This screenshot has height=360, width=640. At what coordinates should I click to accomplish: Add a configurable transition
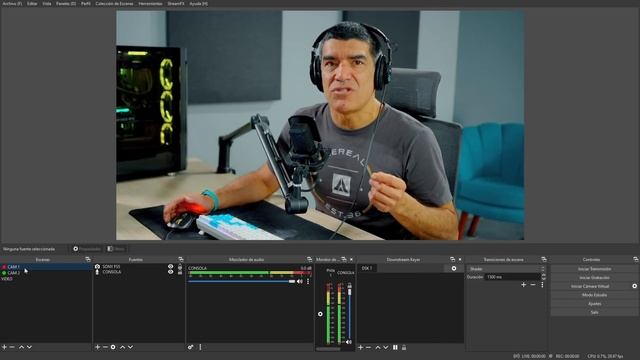[x=524, y=284]
